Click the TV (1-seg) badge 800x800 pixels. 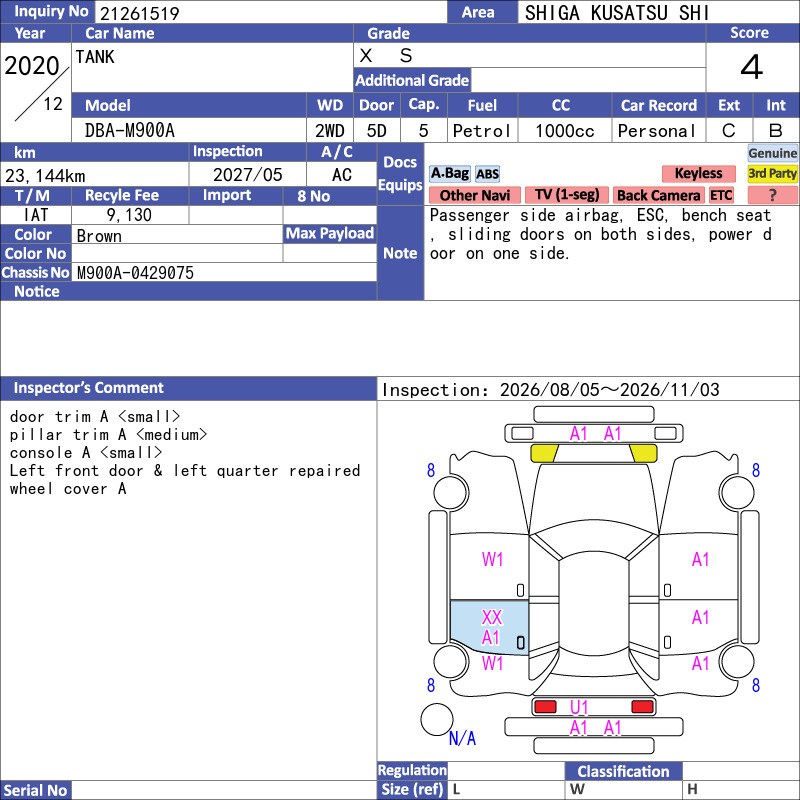click(x=567, y=195)
